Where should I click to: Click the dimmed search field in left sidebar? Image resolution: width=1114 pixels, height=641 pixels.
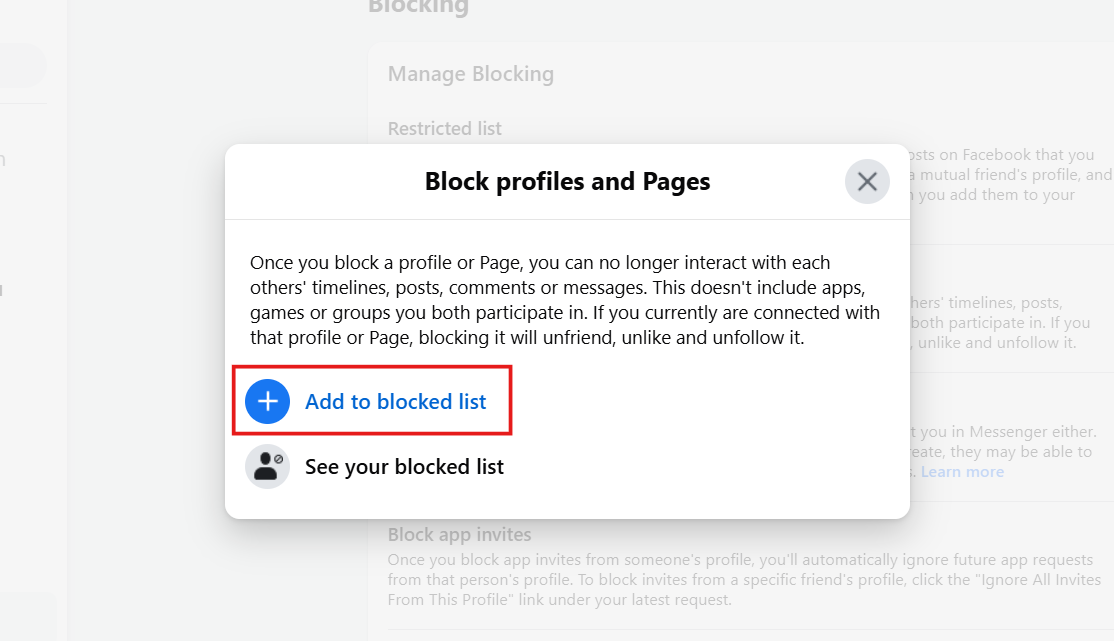point(22,66)
